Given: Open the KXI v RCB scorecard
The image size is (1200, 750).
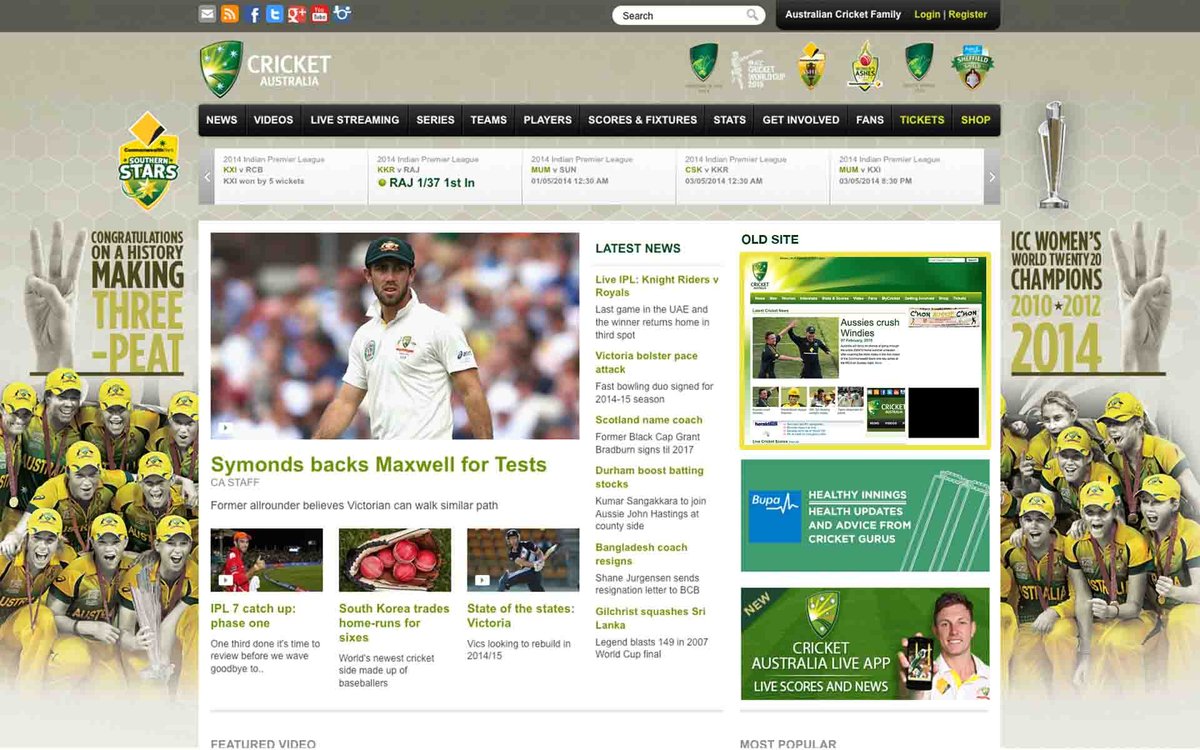Looking at the screenshot, I should (x=291, y=177).
